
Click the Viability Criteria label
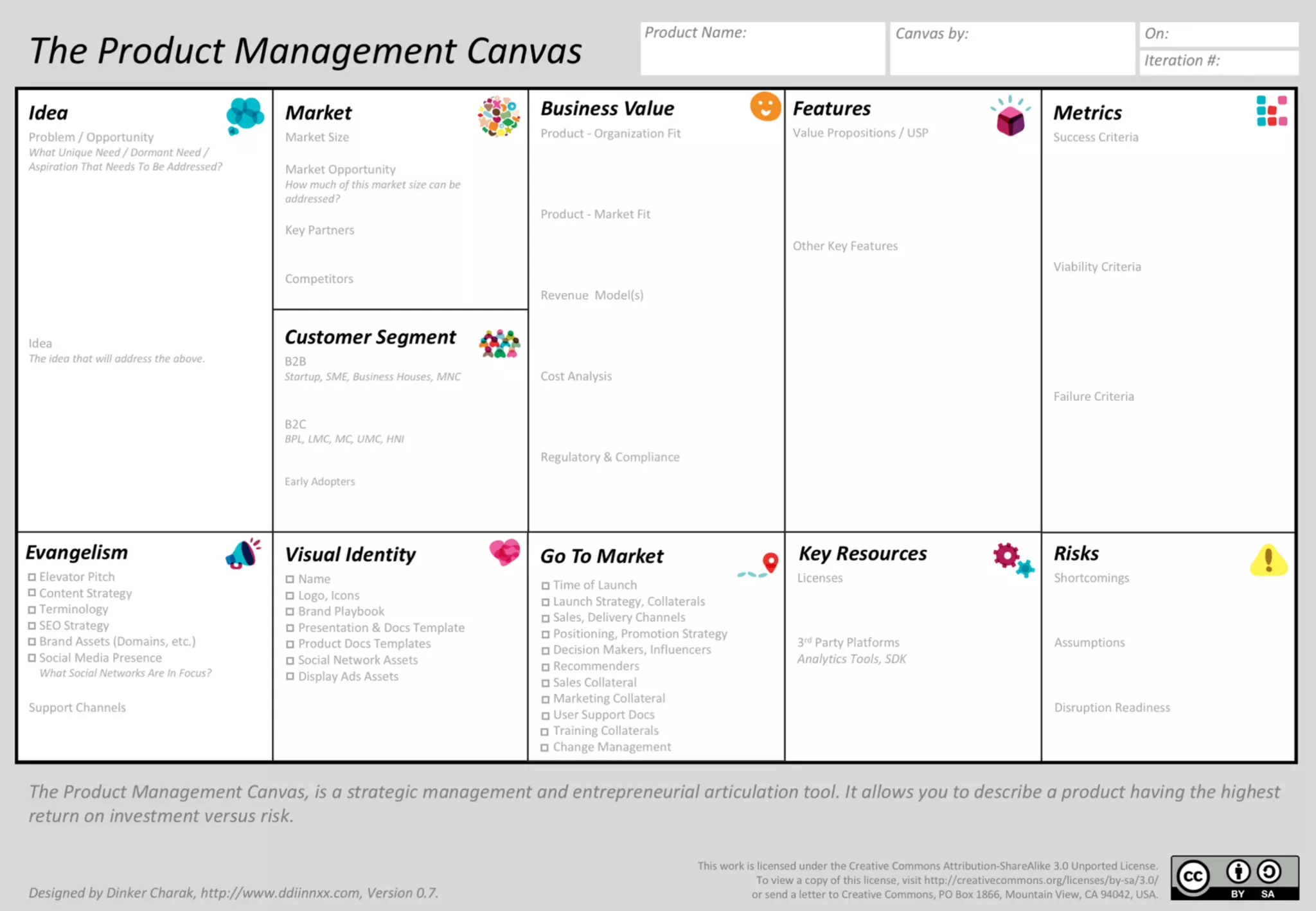[x=1097, y=267]
